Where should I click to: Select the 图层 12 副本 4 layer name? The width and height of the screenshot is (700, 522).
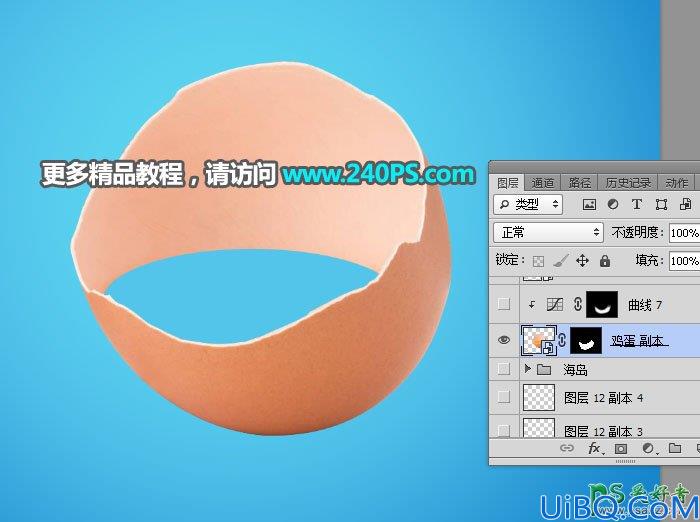(603, 397)
